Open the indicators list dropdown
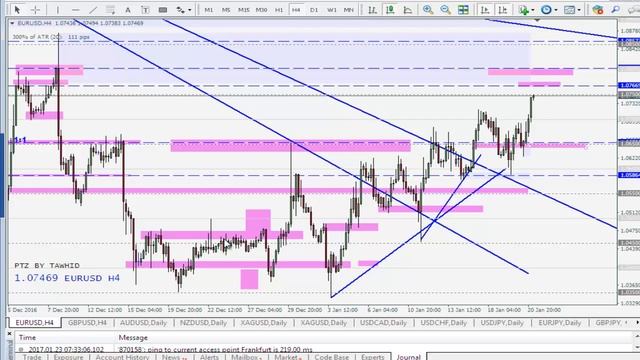The image size is (640, 360). click(526, 9)
